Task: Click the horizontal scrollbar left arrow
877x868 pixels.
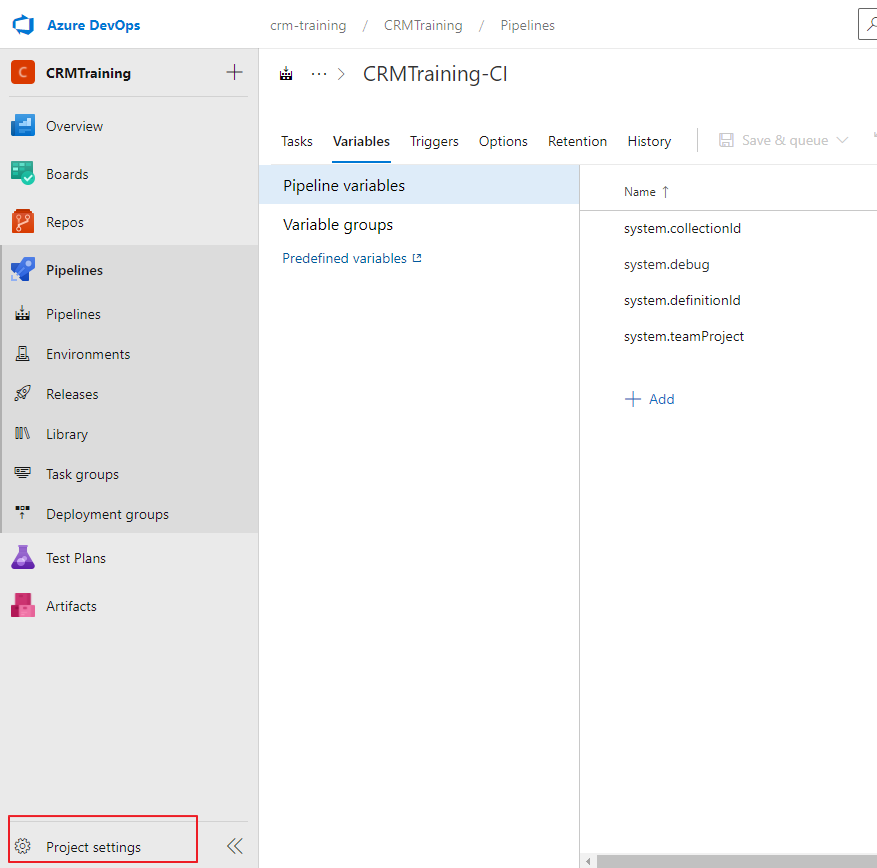Action: click(588, 861)
